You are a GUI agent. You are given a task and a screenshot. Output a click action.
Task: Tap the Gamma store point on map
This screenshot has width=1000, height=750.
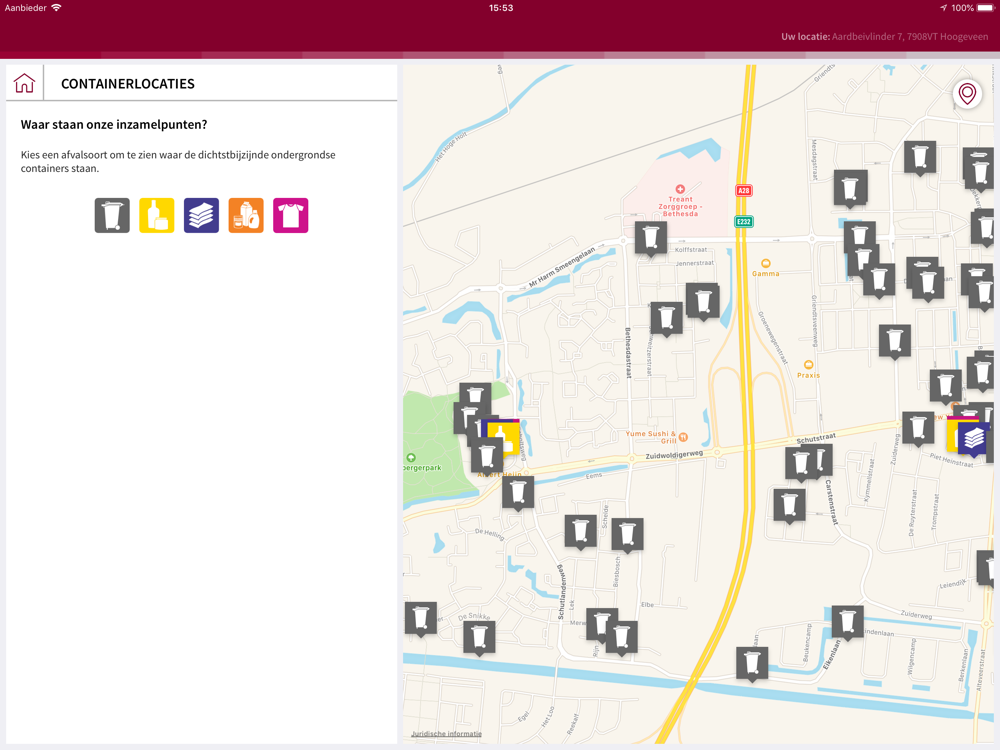coord(766,263)
